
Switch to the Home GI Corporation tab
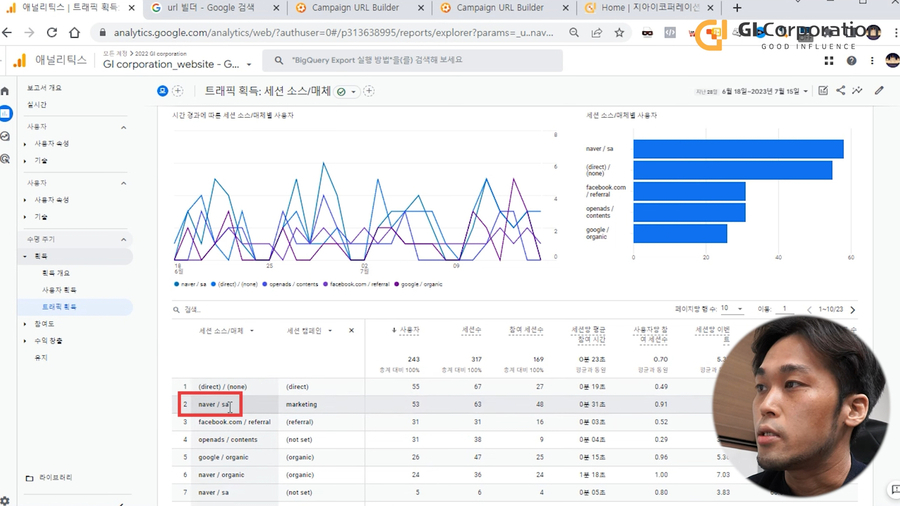point(649,8)
